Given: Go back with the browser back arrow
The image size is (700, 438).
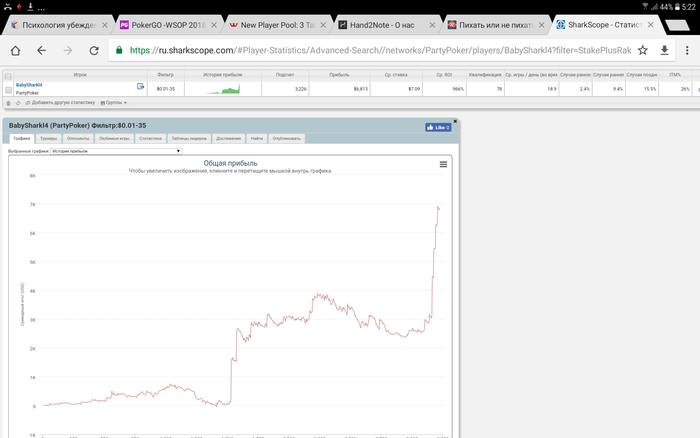Looking at the screenshot, I should point(42,50).
